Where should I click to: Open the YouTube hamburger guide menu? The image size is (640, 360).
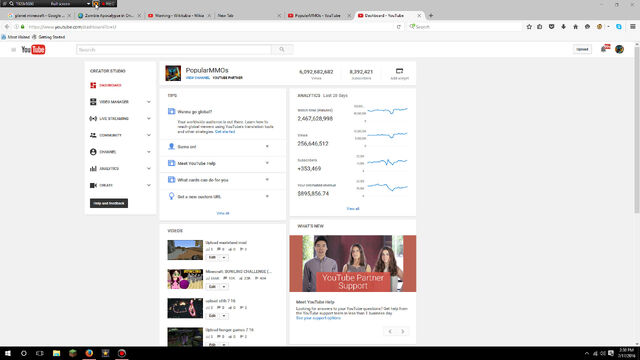click(x=13, y=50)
